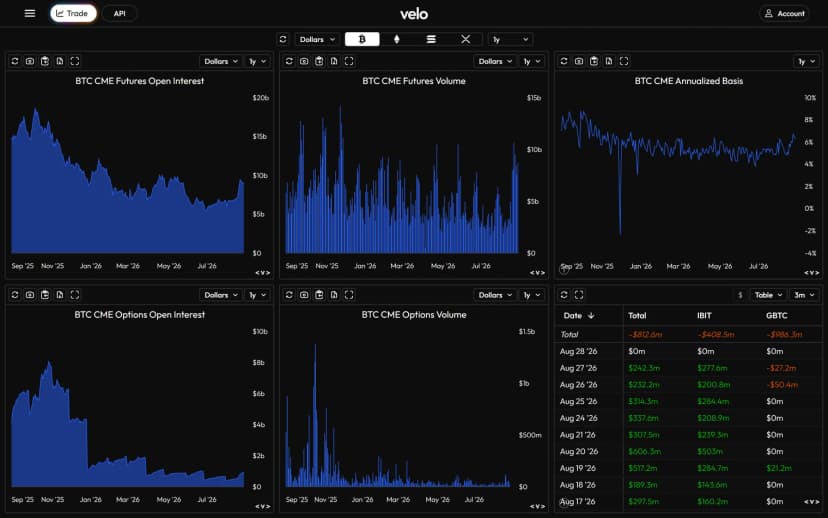Take camera snapshot of Options Volume chart

click(304, 295)
